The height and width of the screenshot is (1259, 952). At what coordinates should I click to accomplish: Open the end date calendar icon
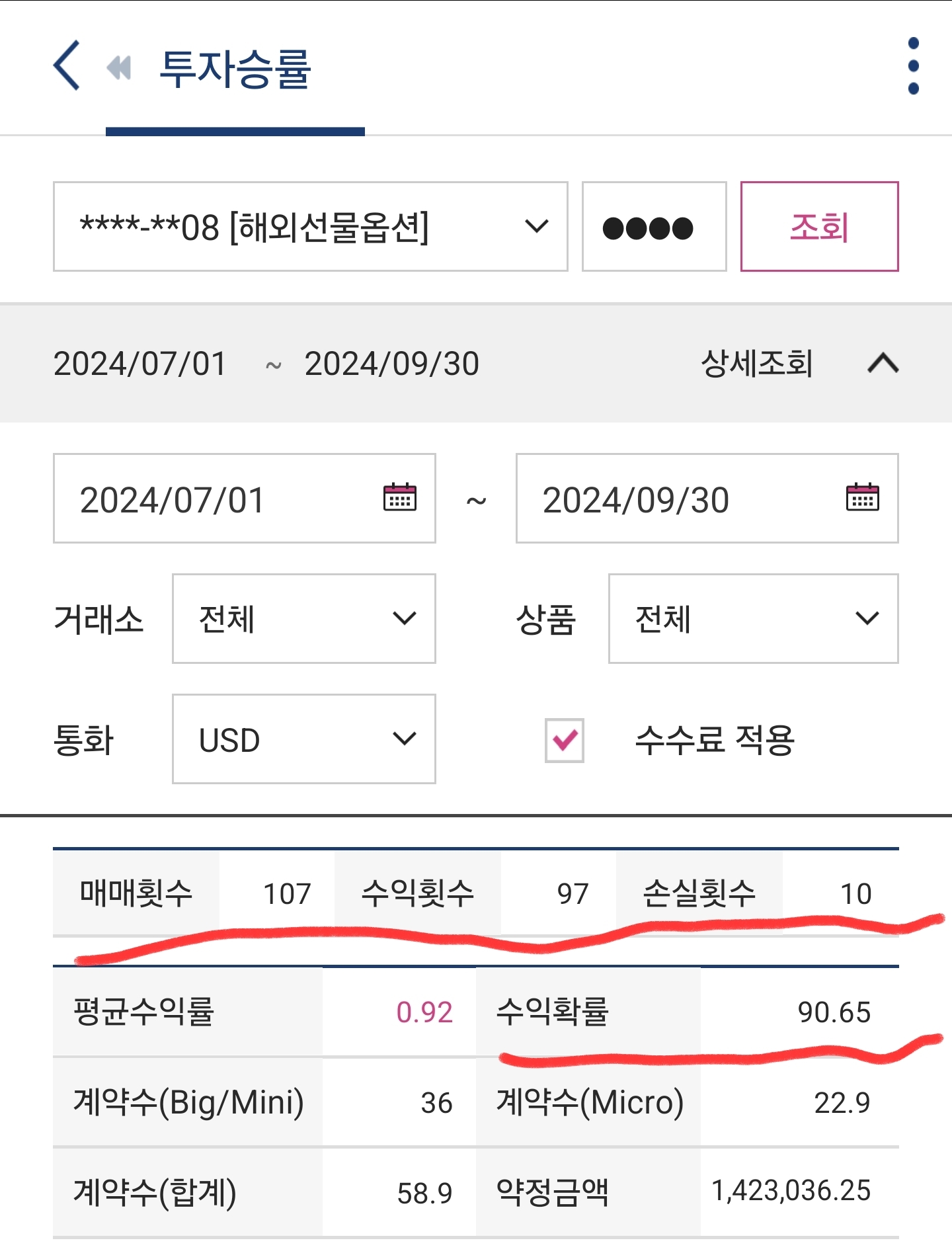click(x=862, y=497)
